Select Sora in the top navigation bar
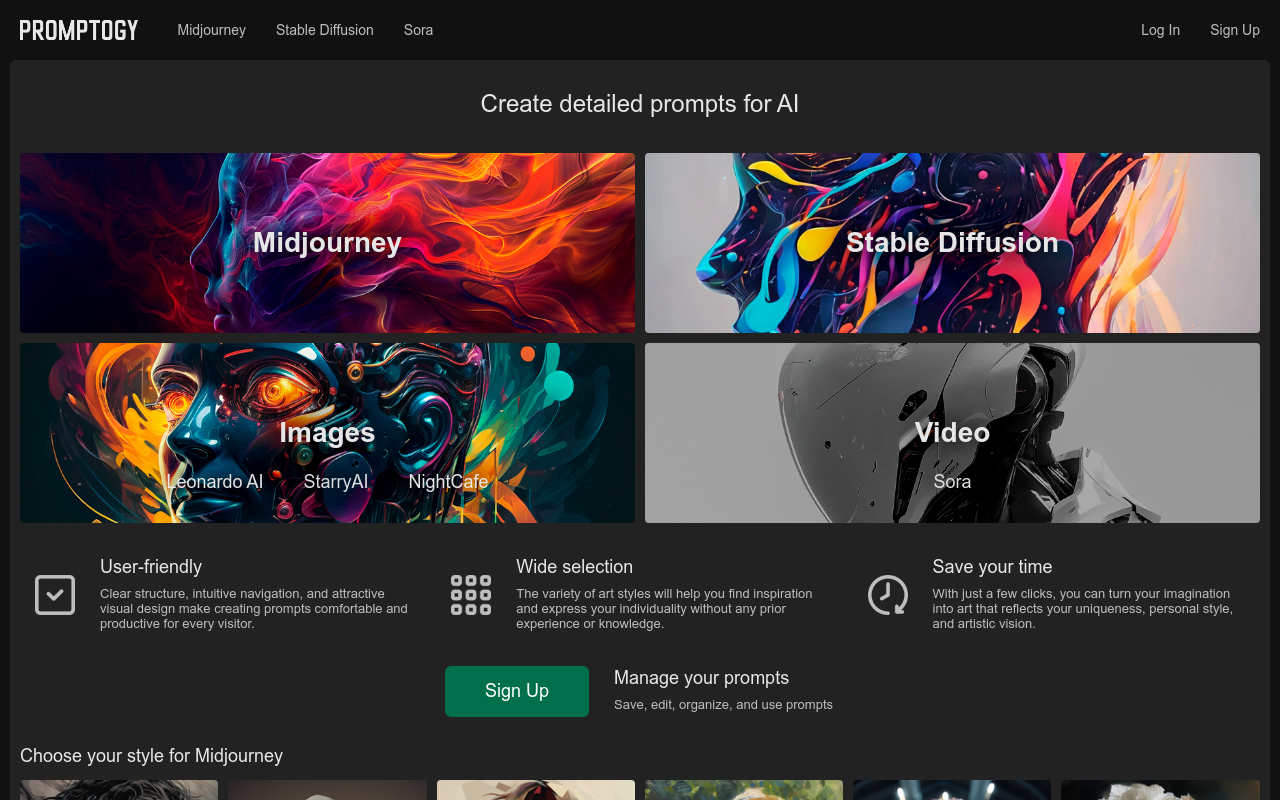The image size is (1280, 800). pyautogui.click(x=418, y=30)
